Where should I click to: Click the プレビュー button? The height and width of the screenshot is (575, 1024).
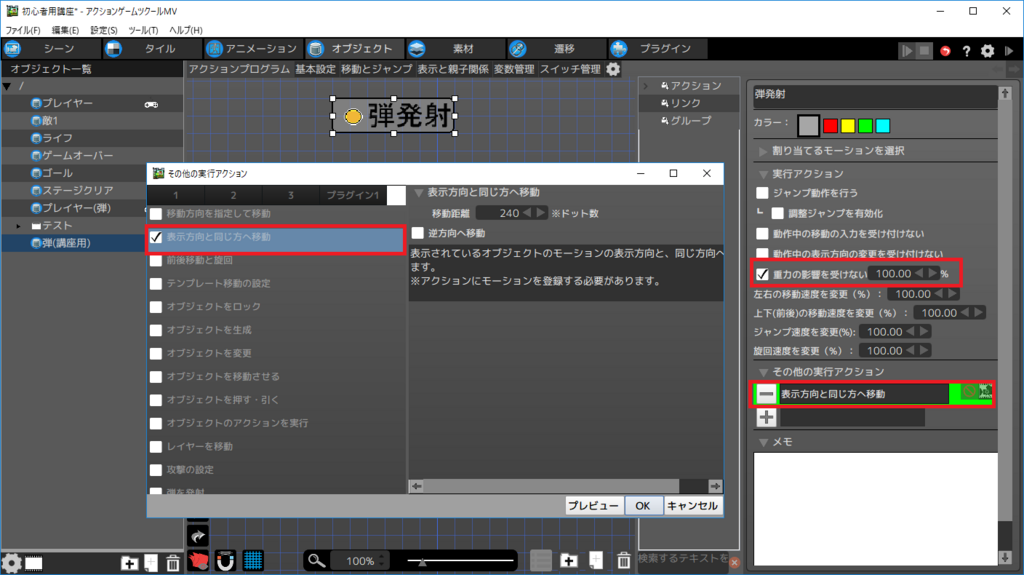tap(593, 506)
